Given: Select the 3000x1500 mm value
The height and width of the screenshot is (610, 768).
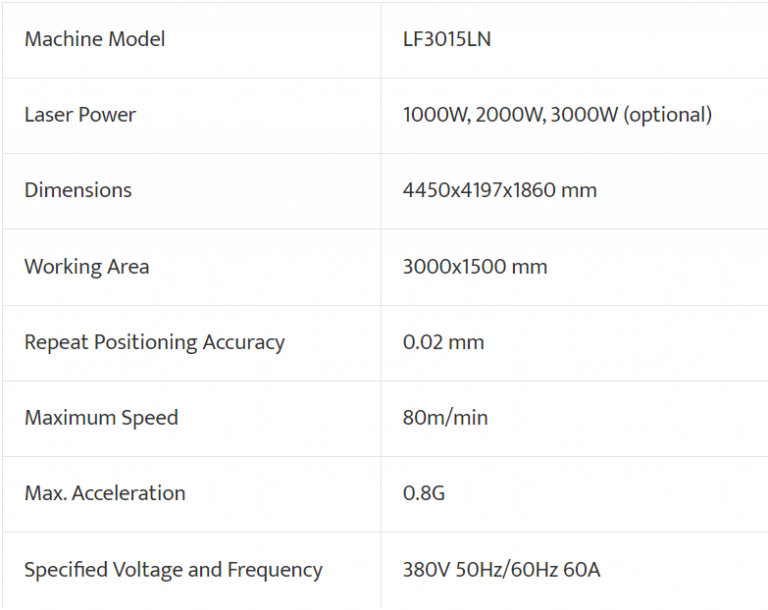Looking at the screenshot, I should (475, 267).
